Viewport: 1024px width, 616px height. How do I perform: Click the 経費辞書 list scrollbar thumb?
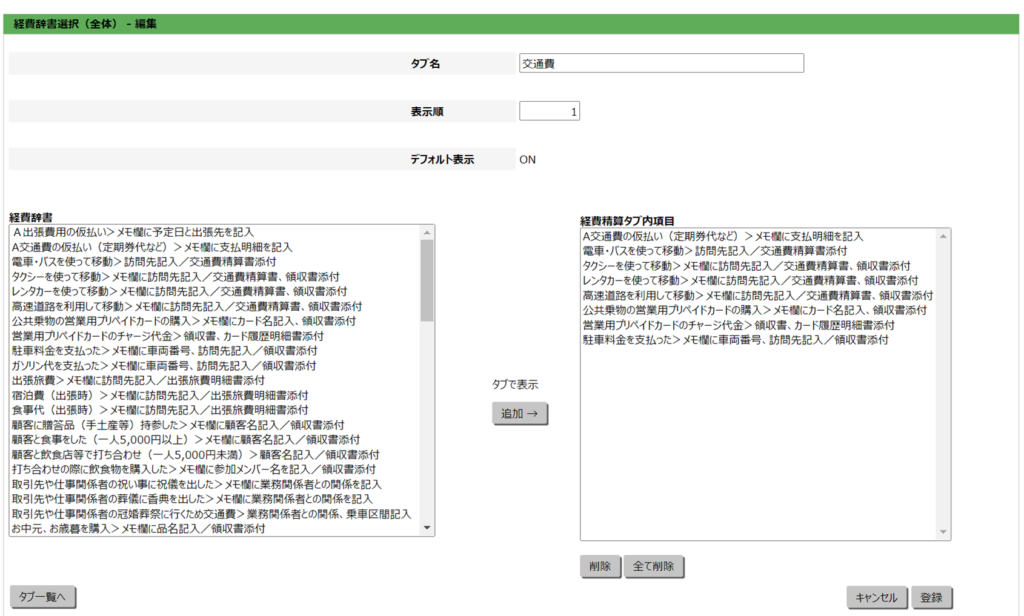point(427,280)
